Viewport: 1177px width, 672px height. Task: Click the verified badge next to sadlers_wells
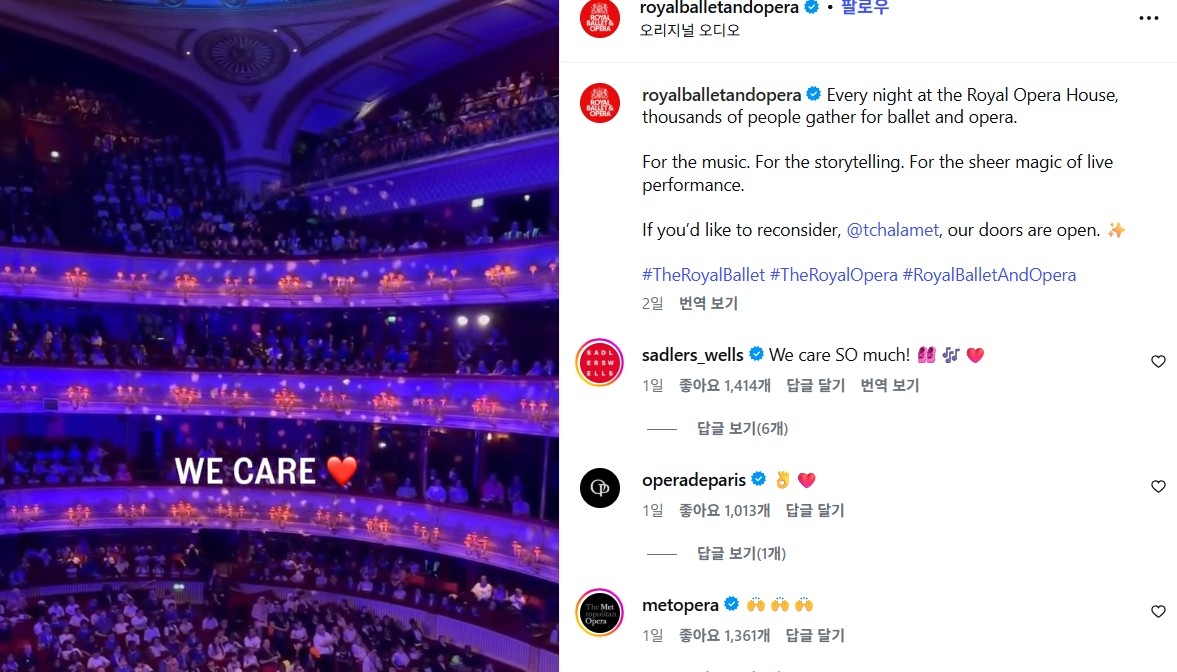coord(756,354)
